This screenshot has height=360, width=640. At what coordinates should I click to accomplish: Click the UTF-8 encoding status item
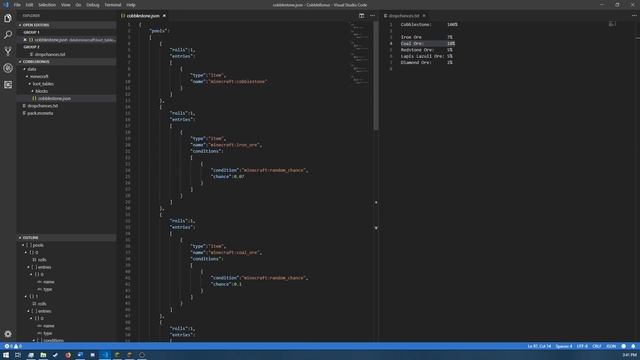pos(582,346)
